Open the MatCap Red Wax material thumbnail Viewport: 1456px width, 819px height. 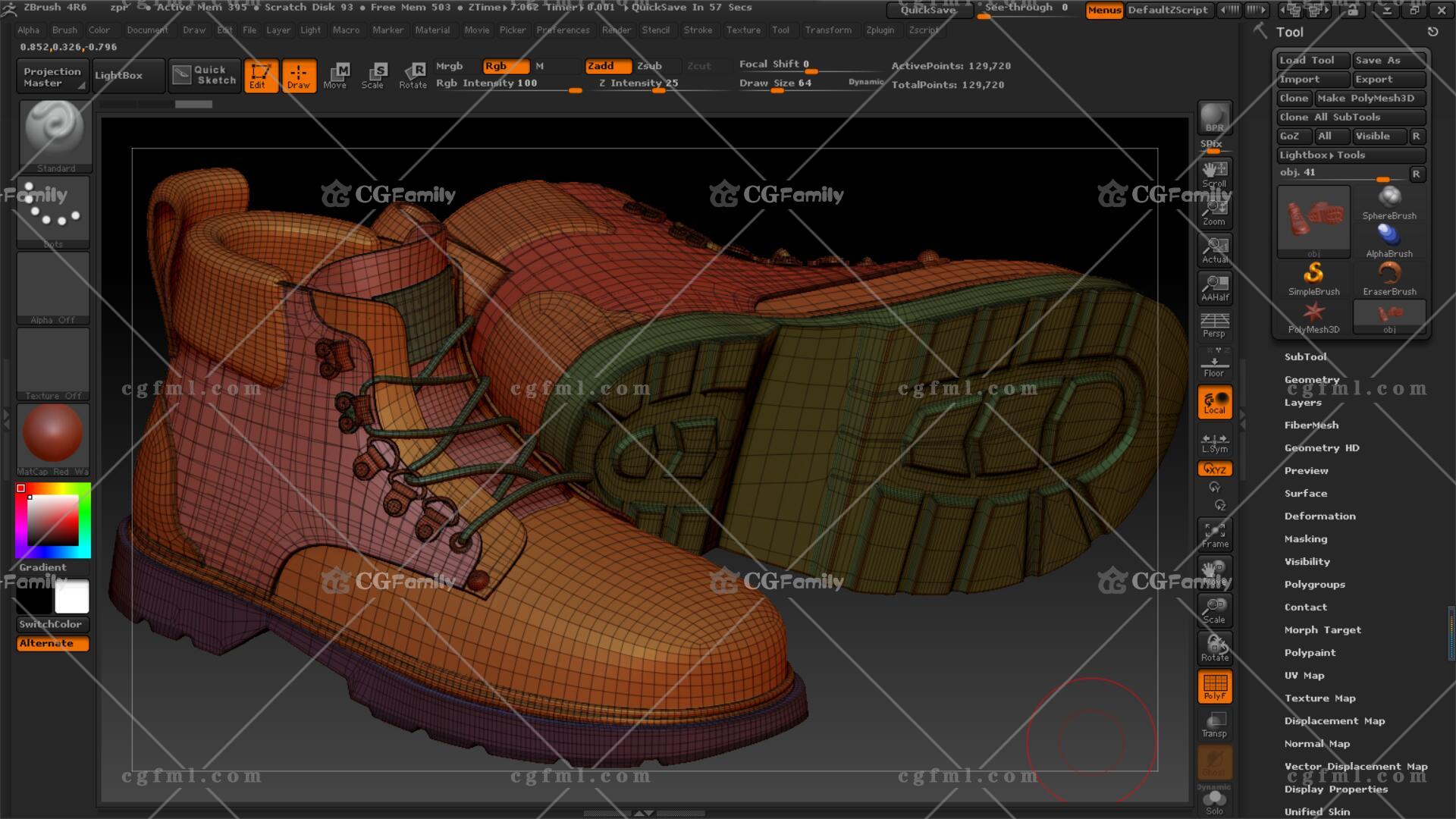click(x=53, y=433)
